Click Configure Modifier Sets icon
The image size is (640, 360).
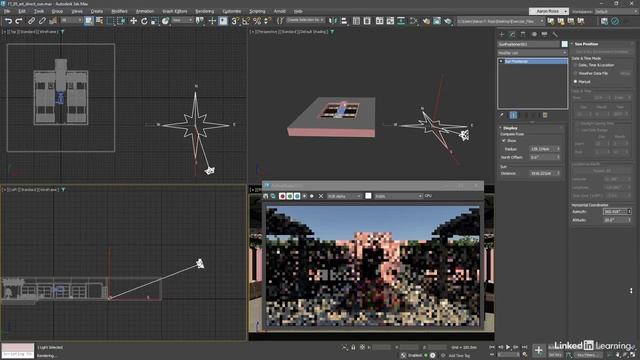click(x=545, y=116)
